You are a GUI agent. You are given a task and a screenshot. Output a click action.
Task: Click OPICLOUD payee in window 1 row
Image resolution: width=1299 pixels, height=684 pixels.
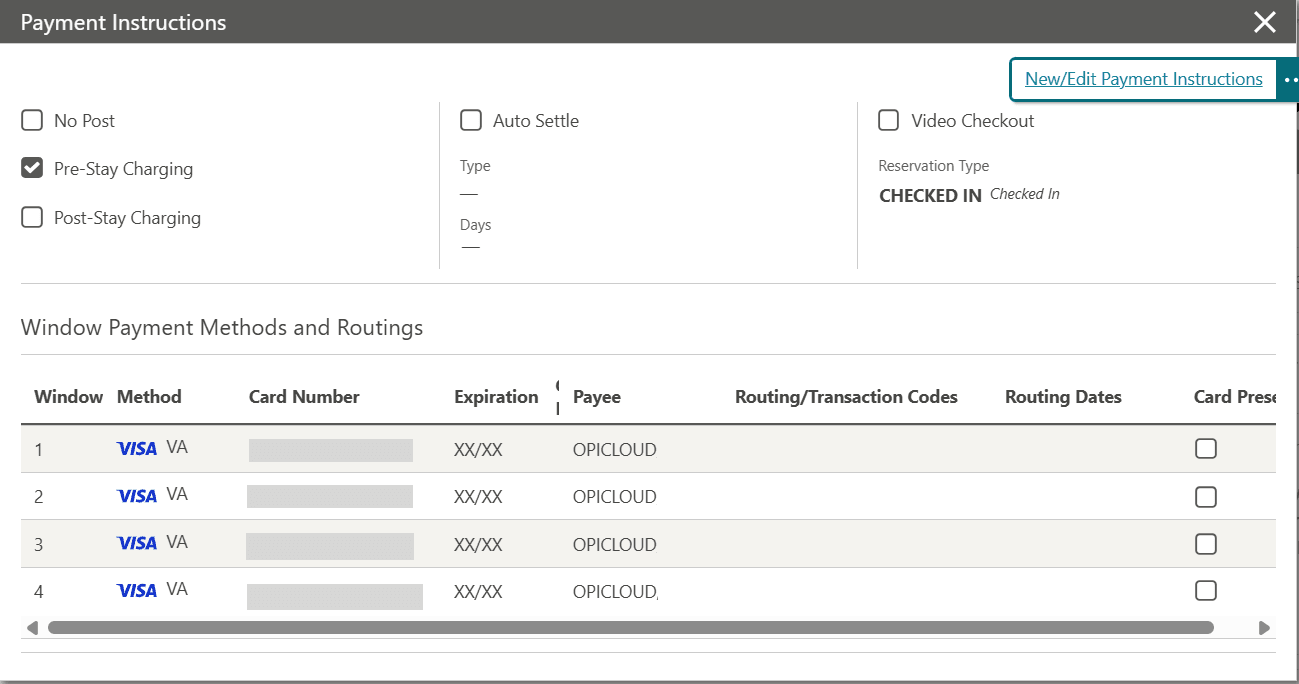point(615,450)
